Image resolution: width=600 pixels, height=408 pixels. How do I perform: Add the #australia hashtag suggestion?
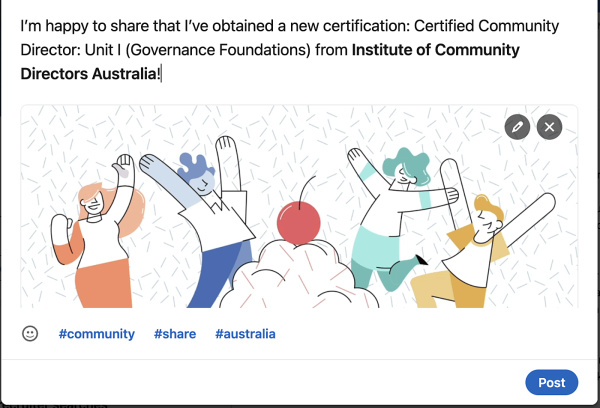245,334
